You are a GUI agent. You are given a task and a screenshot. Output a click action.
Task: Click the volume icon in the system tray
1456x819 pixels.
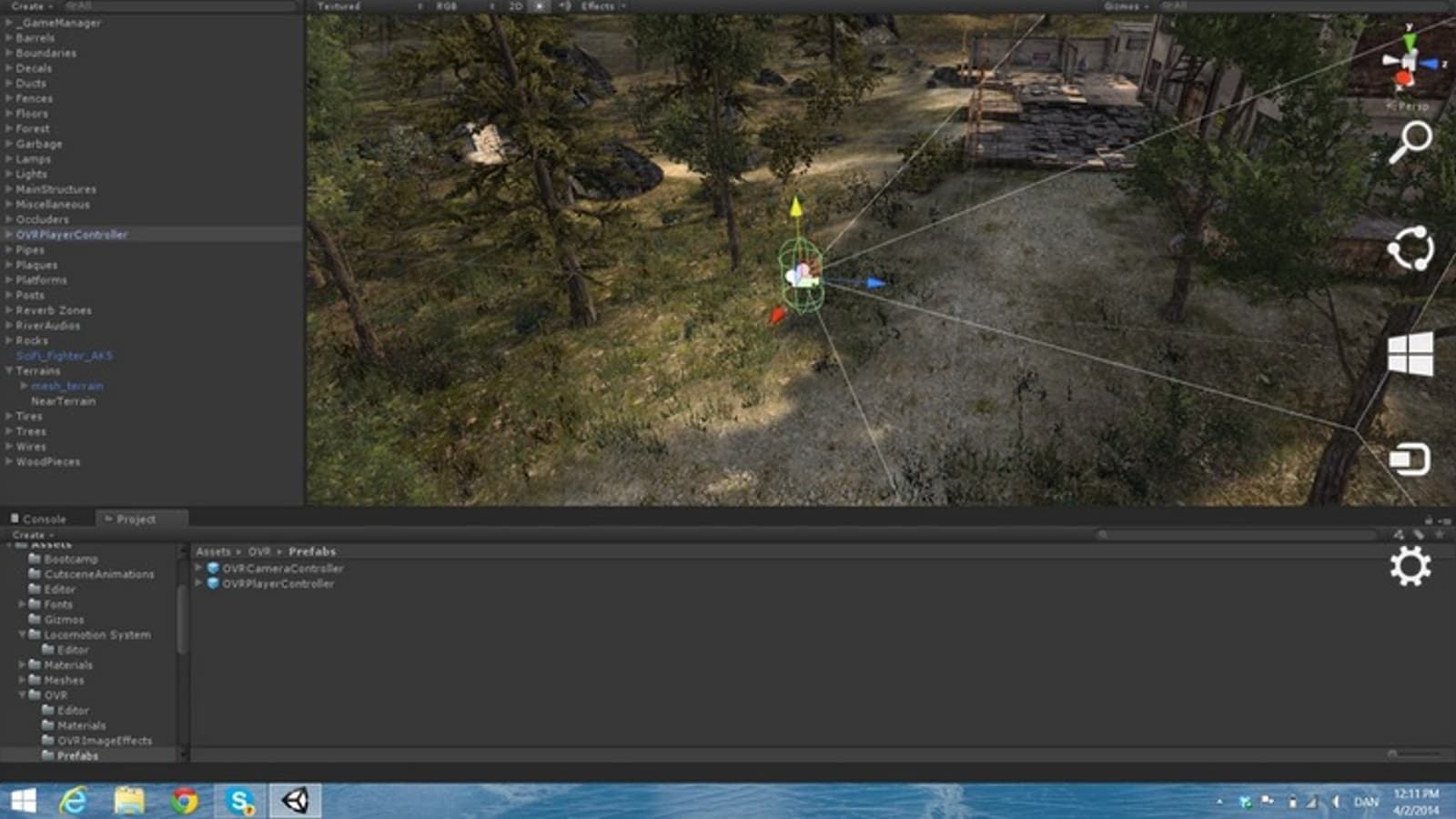pyautogui.click(x=1336, y=802)
